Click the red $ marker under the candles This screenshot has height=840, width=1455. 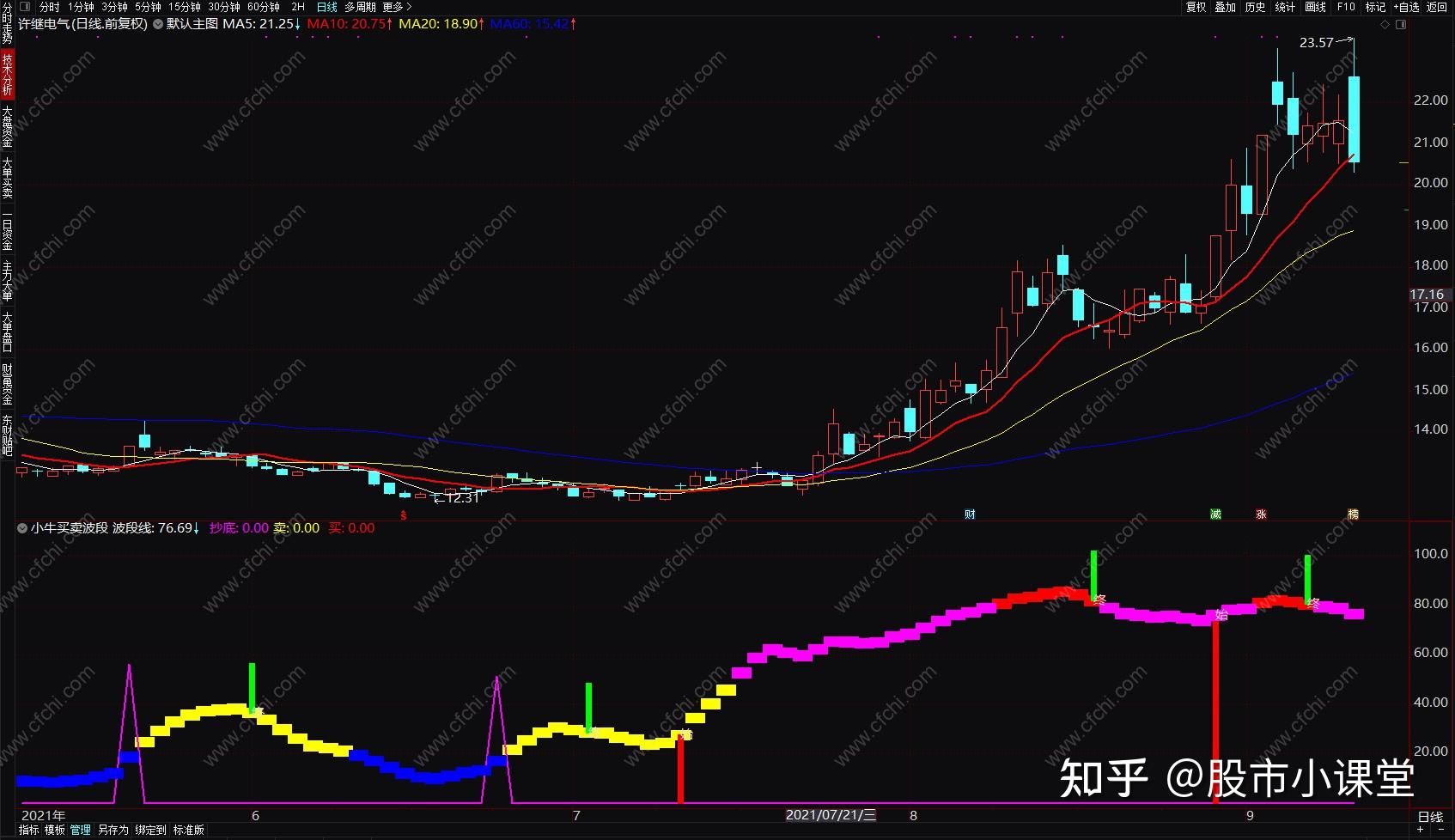coord(404,515)
